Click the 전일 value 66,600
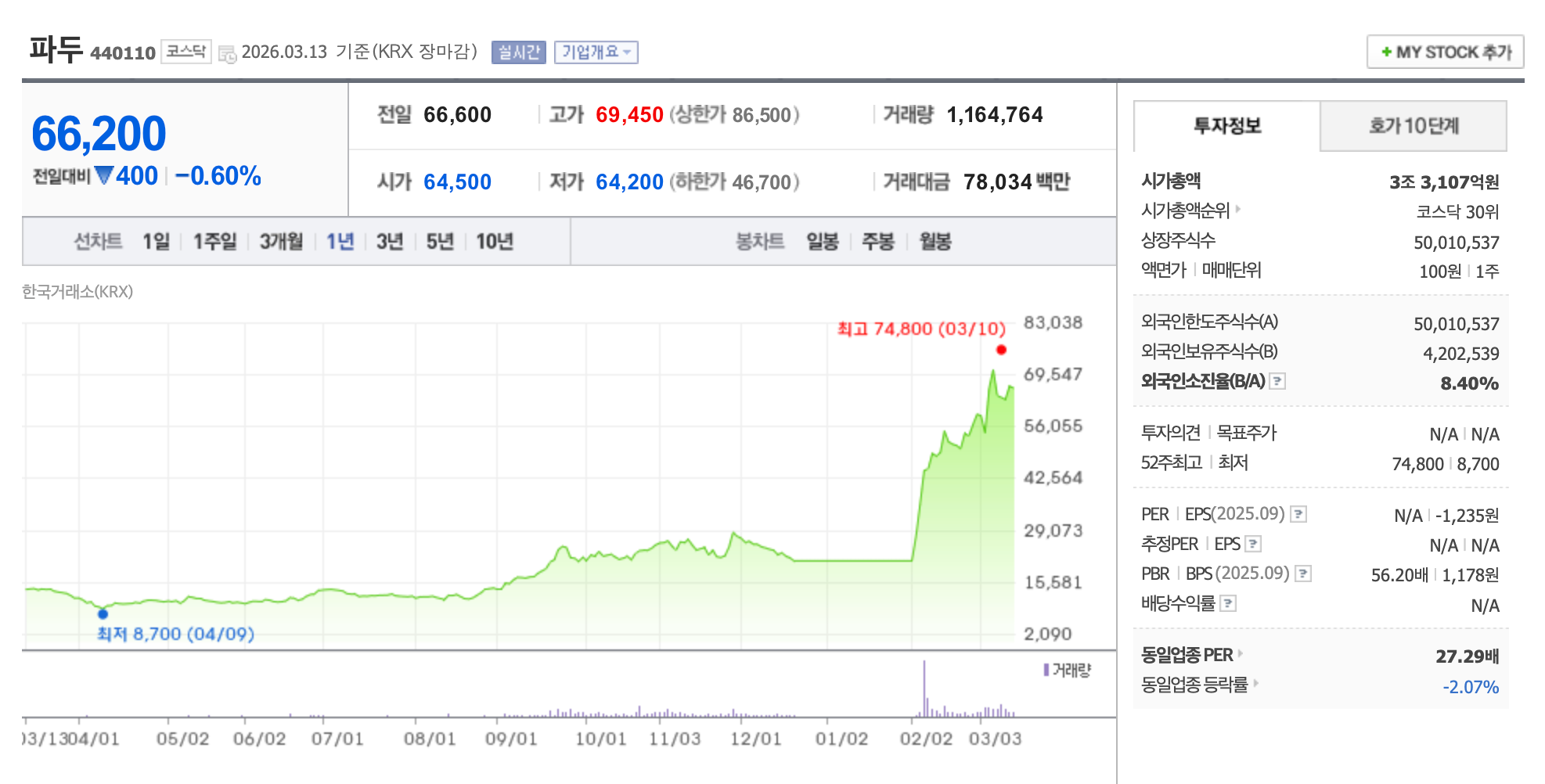 457,115
